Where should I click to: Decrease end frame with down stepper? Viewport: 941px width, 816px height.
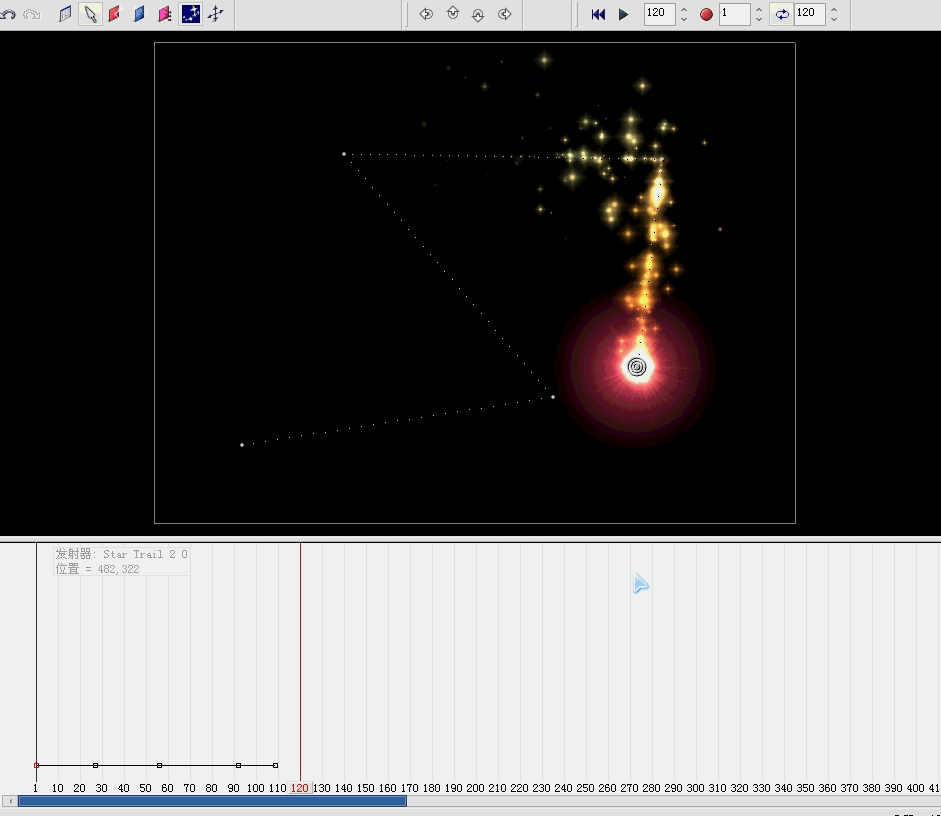(834, 19)
